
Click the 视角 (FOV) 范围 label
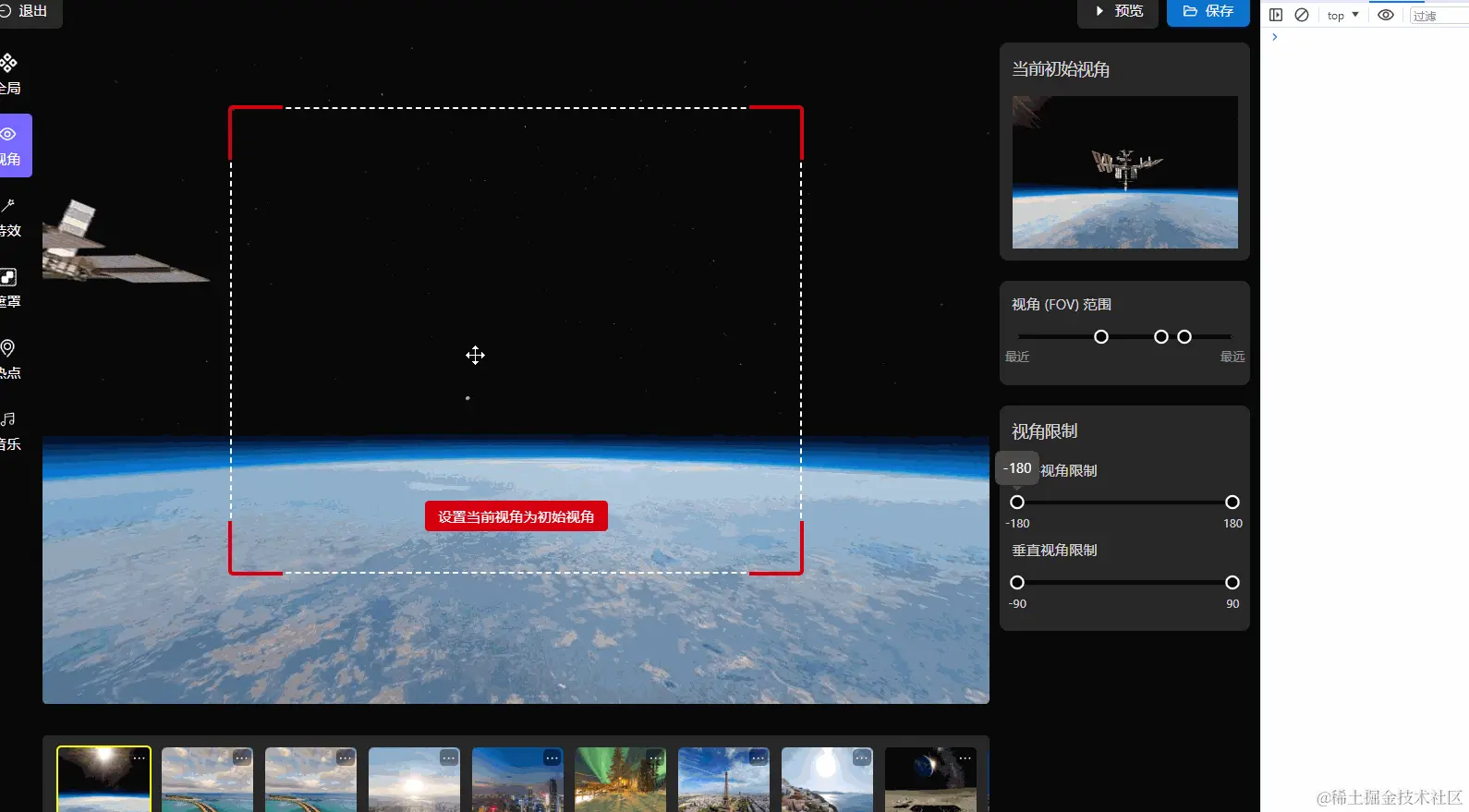tap(1062, 305)
